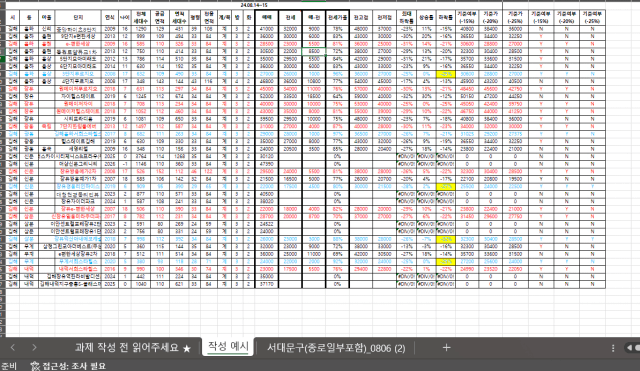This screenshot has height=371, width=640.
Task: Select the yellow highlighted -32% cell
Action: [x=446, y=239]
